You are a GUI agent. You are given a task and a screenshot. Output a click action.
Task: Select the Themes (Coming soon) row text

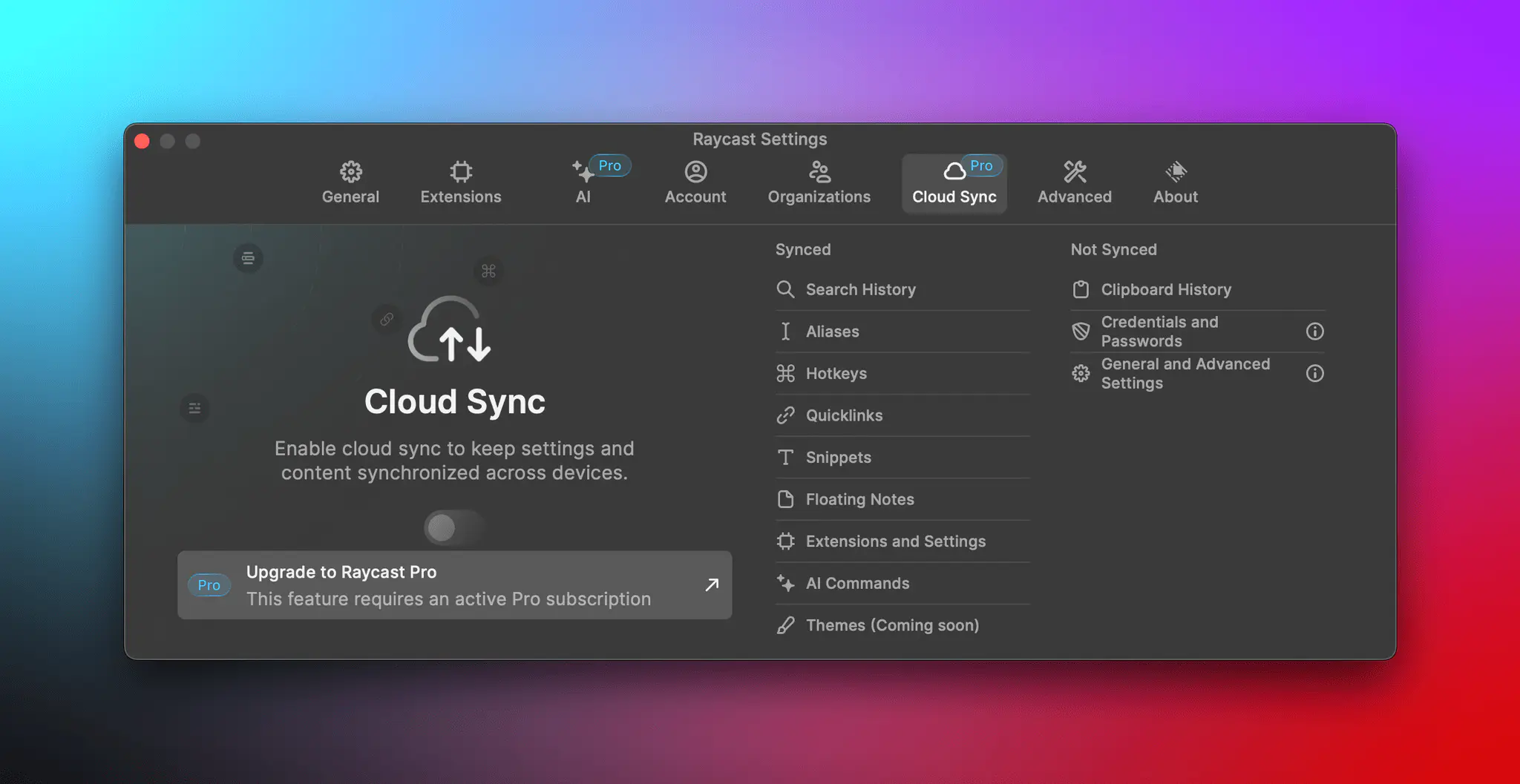click(x=893, y=625)
